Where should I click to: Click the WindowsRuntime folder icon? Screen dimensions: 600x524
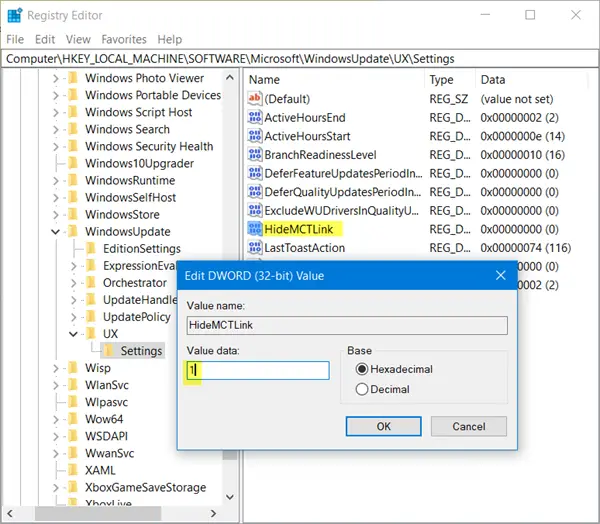pyautogui.click(x=73, y=180)
